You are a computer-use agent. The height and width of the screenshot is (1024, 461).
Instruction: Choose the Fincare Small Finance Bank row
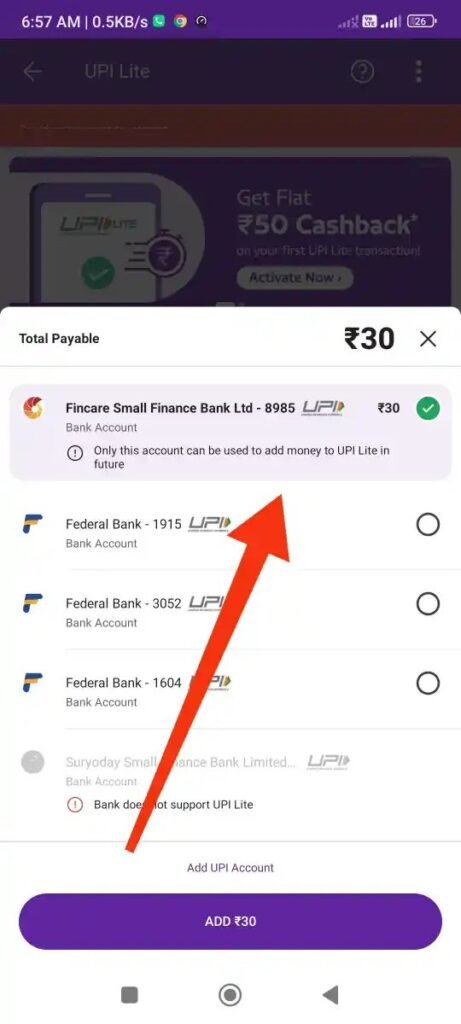click(x=230, y=432)
